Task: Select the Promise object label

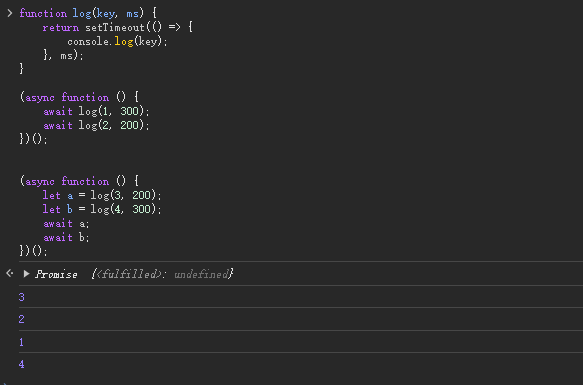Action: coord(56,275)
